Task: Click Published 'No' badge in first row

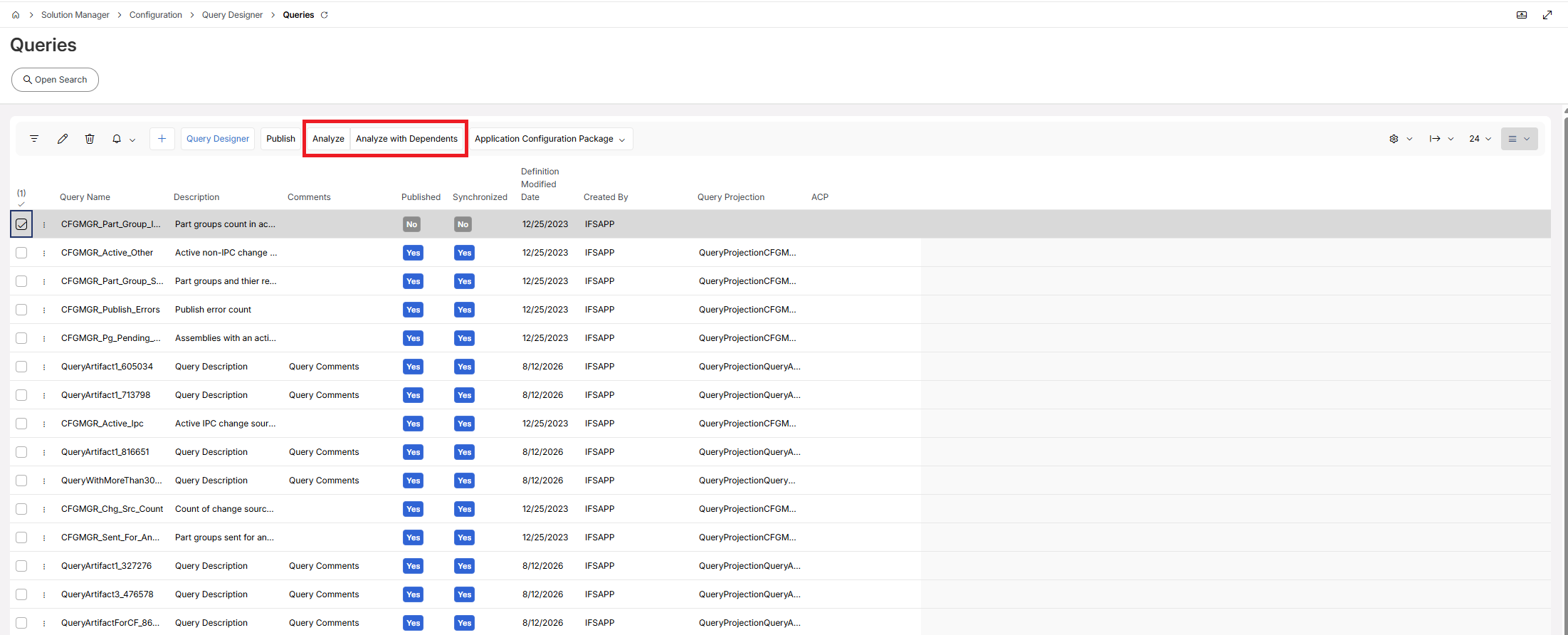Action: (411, 224)
